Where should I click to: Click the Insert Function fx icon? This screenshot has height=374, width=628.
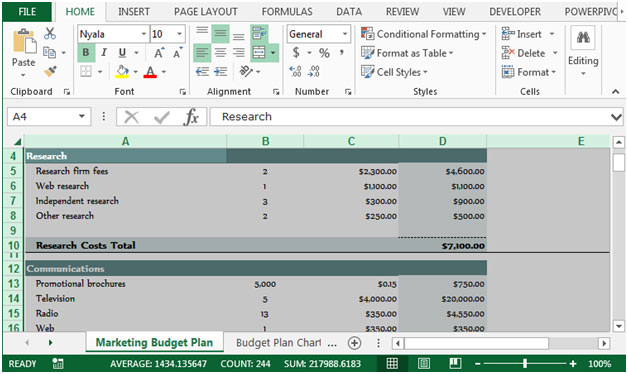(191, 117)
